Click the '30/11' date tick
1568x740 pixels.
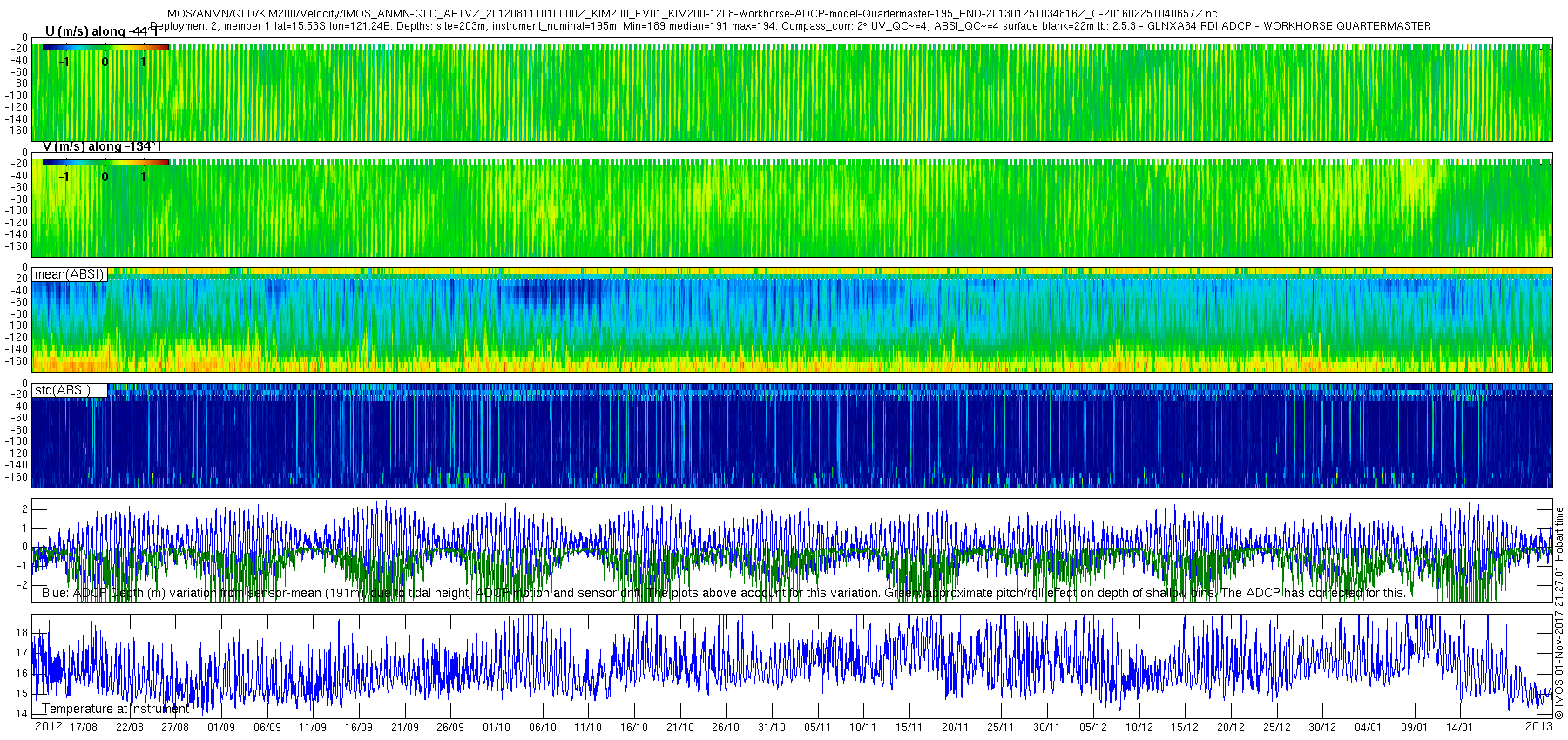pyautogui.click(x=1047, y=728)
